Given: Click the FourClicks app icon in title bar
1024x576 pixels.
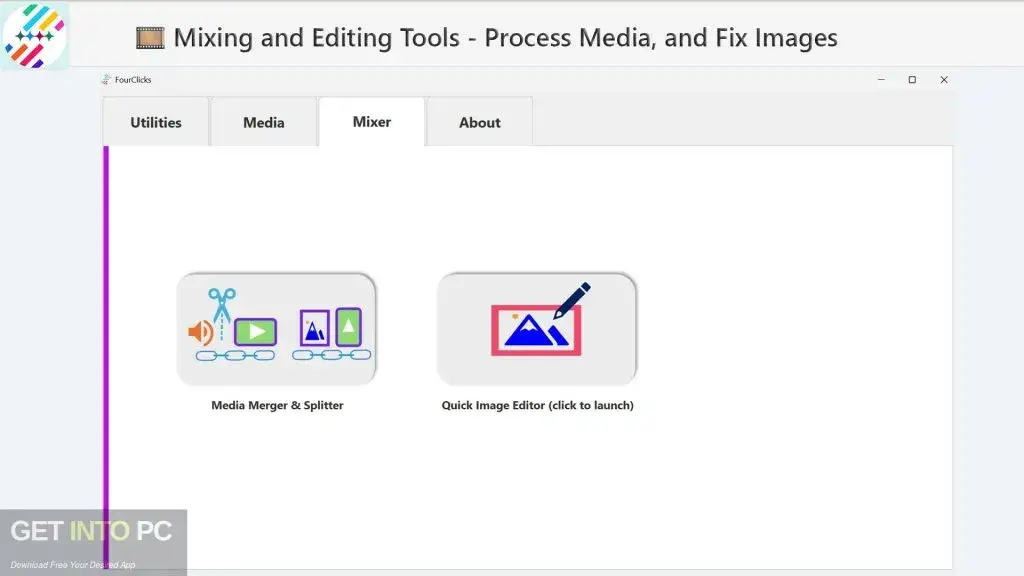Looking at the screenshot, I should 106,80.
